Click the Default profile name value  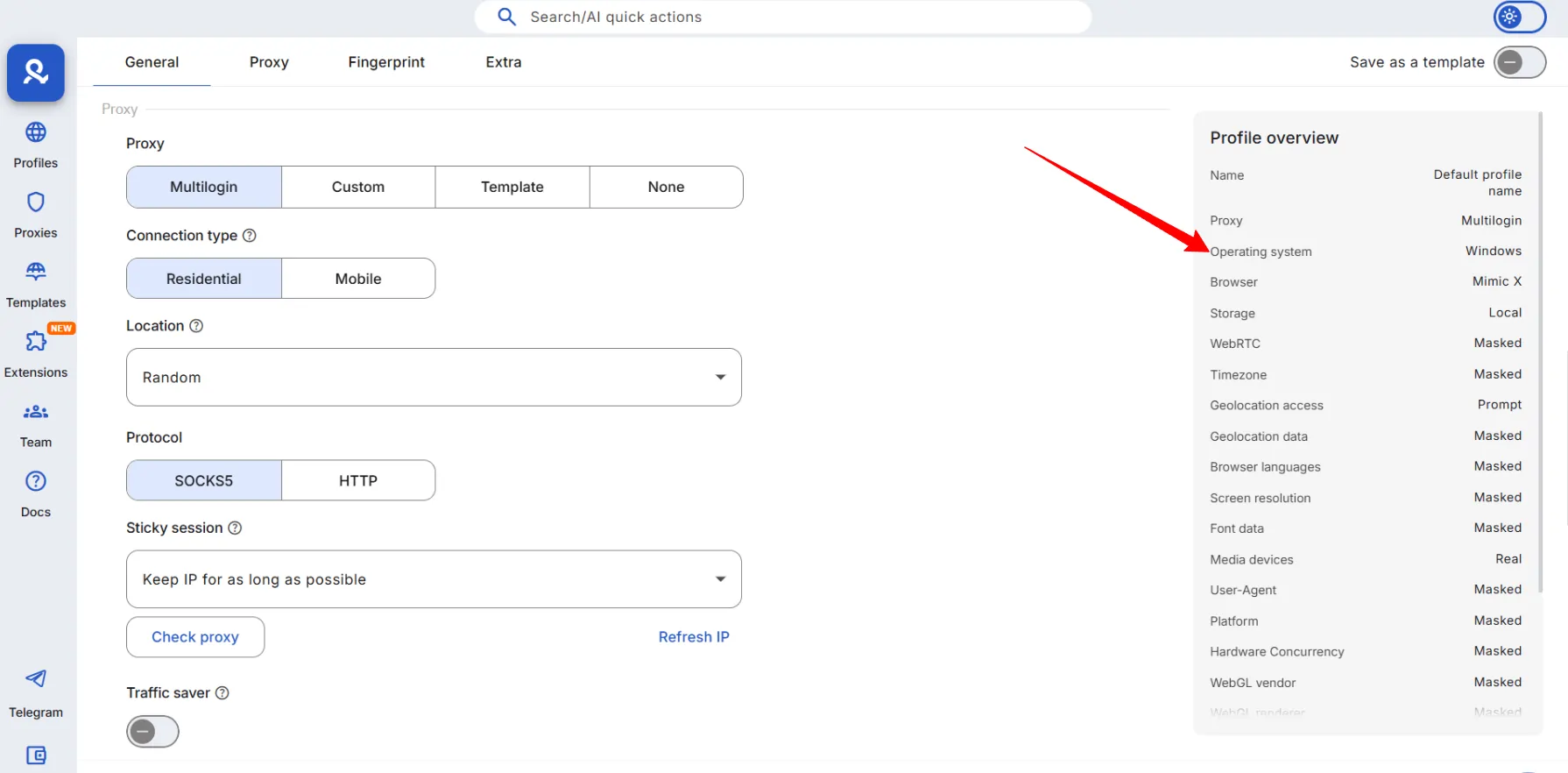point(1478,182)
